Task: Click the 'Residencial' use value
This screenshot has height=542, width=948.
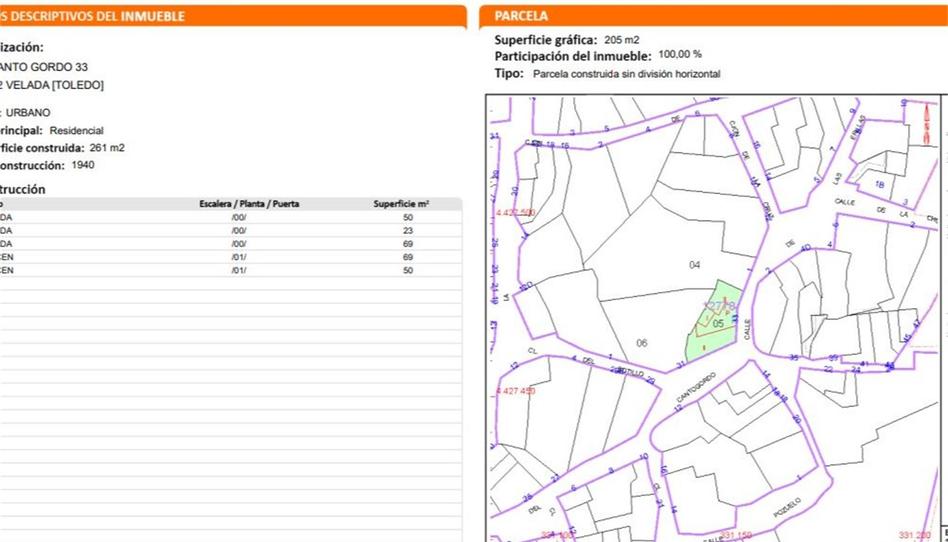Action: pyautogui.click(x=76, y=131)
